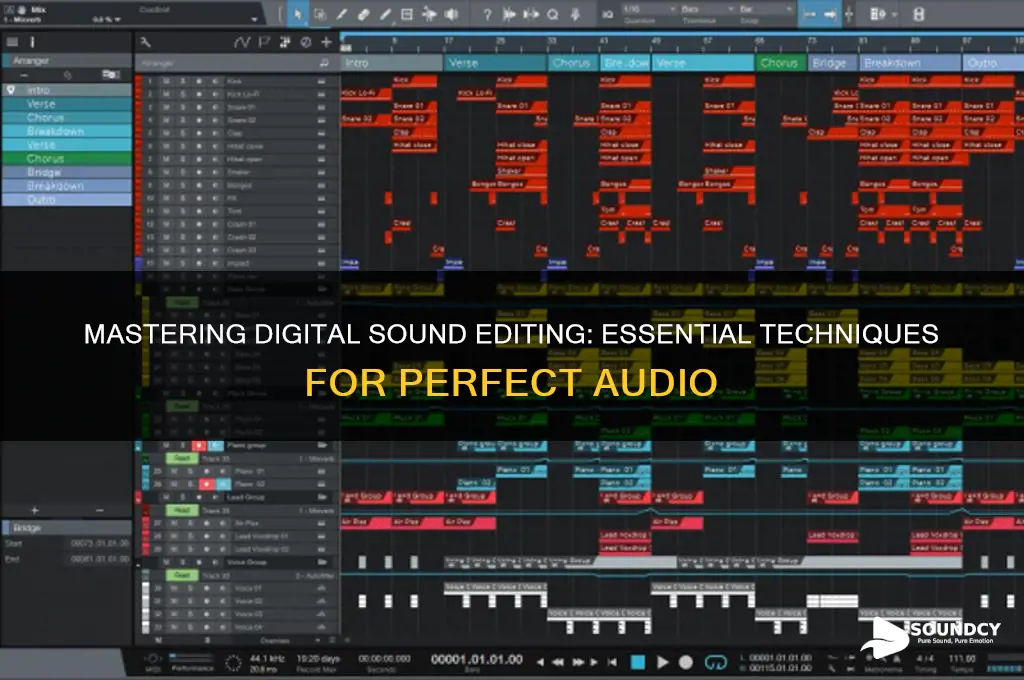Mute the Kick track
This screenshot has height=680, width=1024.
[x=167, y=81]
